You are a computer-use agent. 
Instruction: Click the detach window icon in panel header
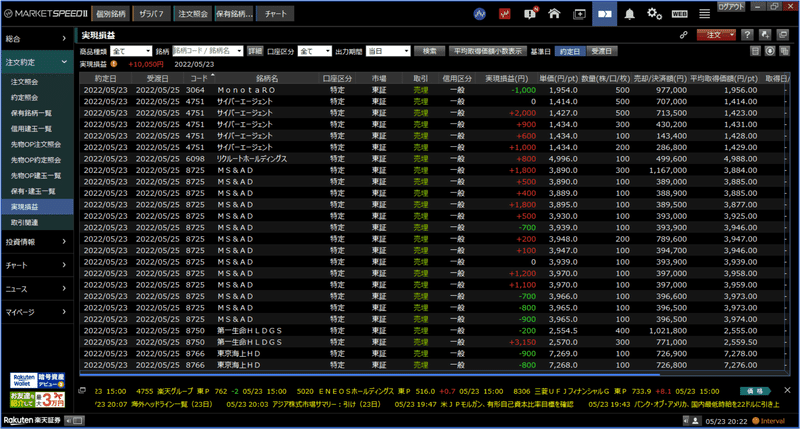[783, 35]
